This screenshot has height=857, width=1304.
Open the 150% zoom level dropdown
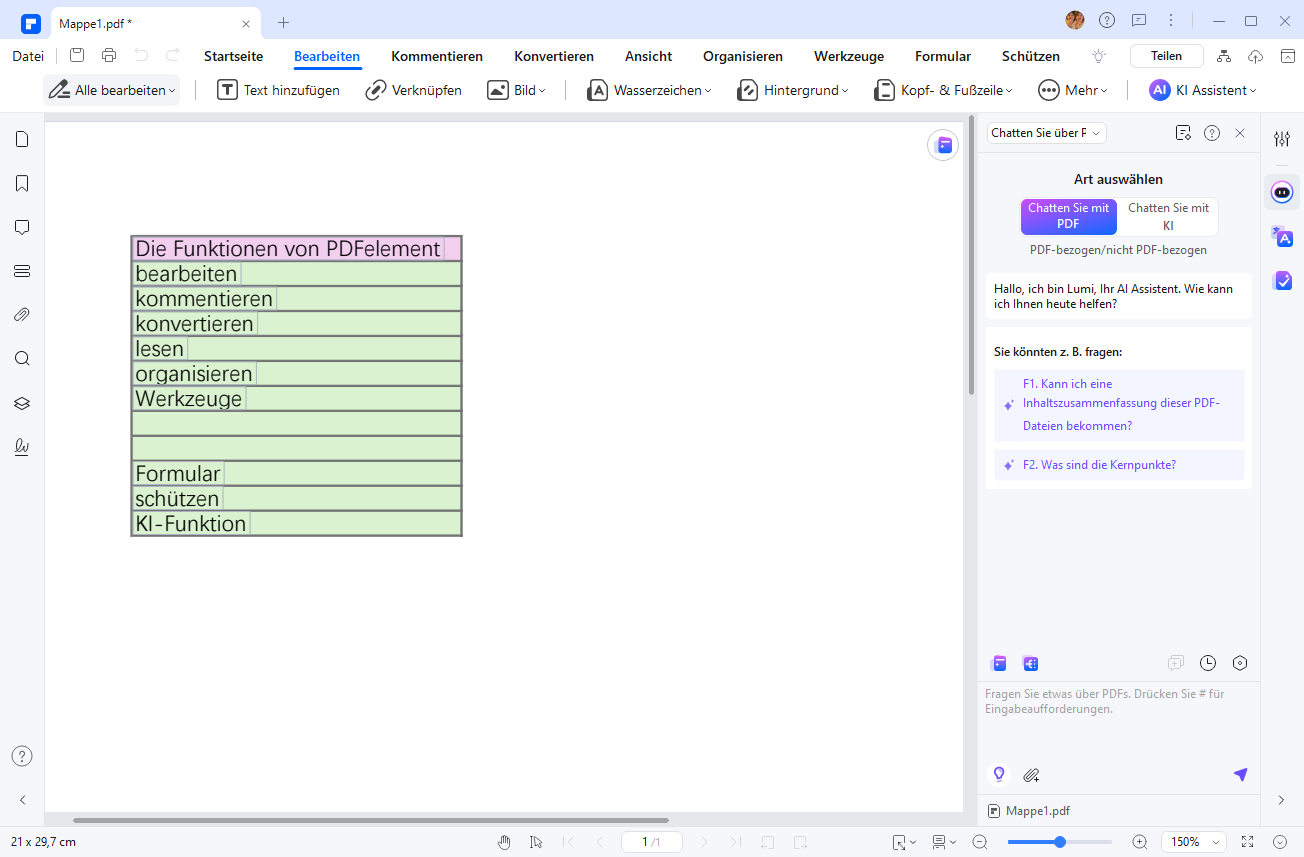tap(1194, 842)
